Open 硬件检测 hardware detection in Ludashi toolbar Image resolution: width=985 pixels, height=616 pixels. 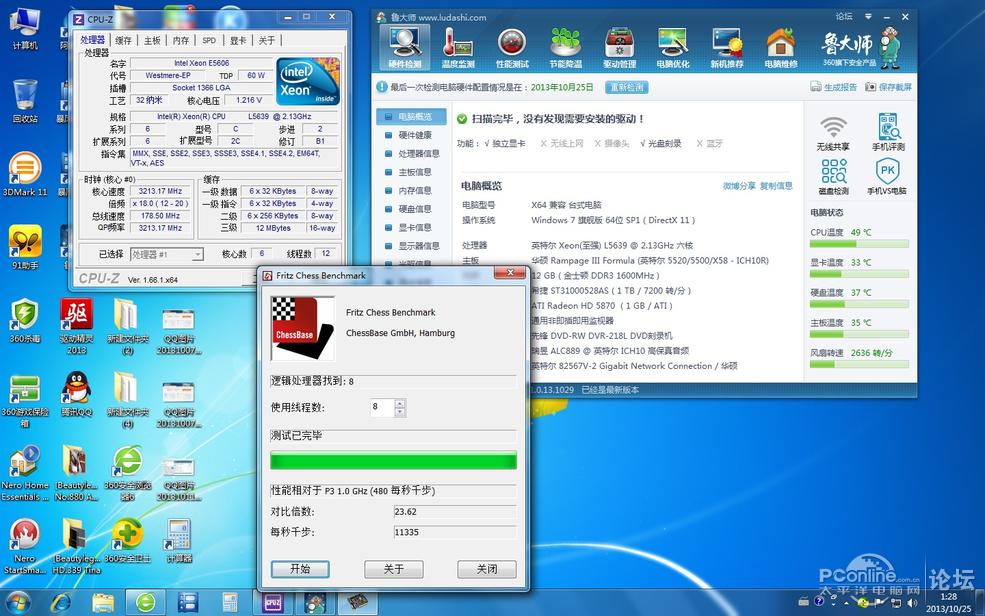pyautogui.click(x=405, y=48)
